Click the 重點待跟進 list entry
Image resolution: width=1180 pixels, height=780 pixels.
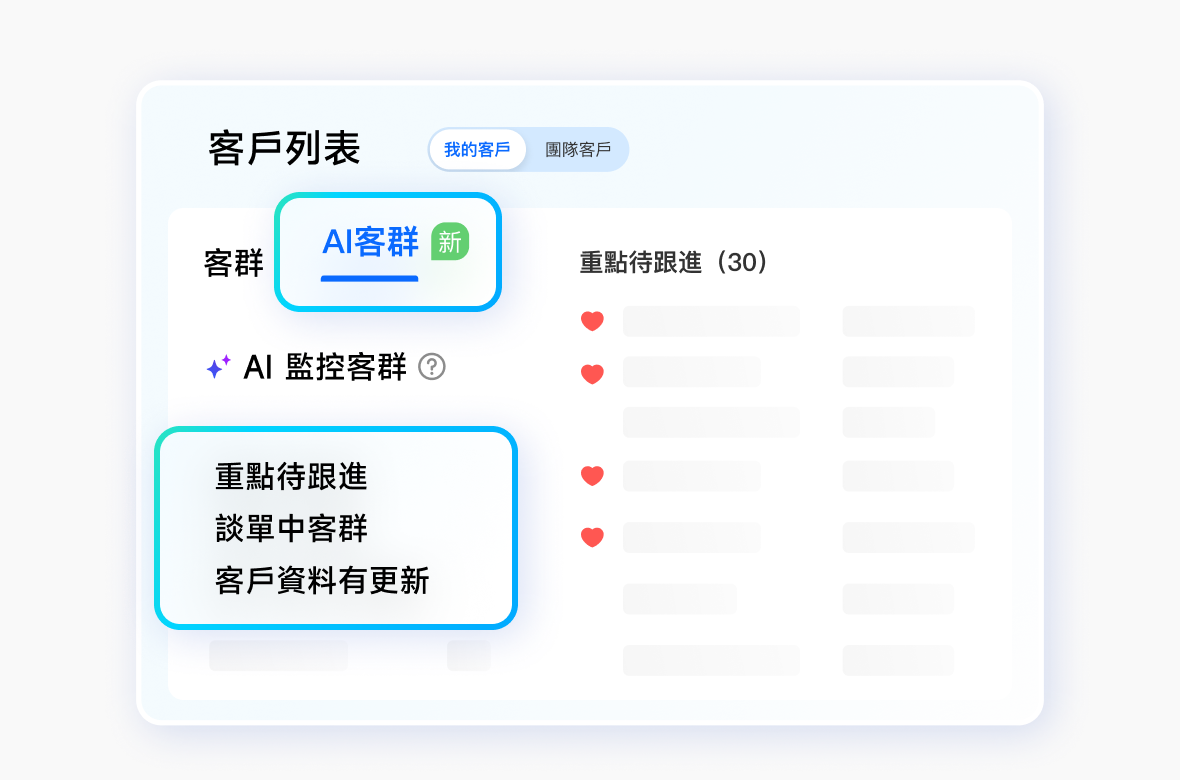pyautogui.click(x=290, y=478)
